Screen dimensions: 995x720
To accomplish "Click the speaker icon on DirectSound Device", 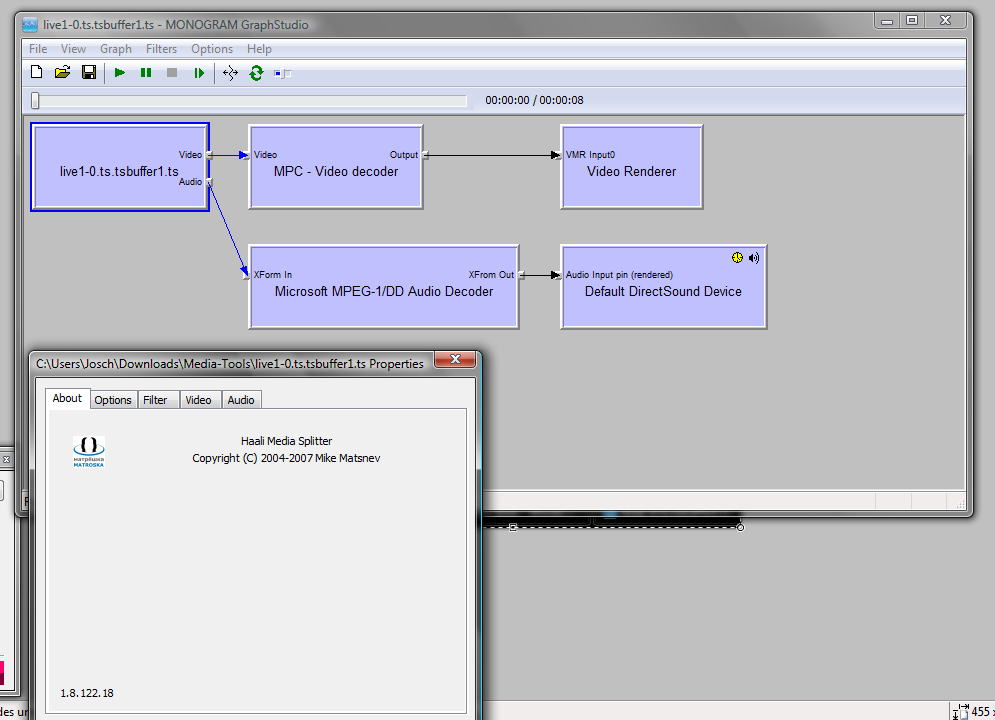I will tap(754, 258).
